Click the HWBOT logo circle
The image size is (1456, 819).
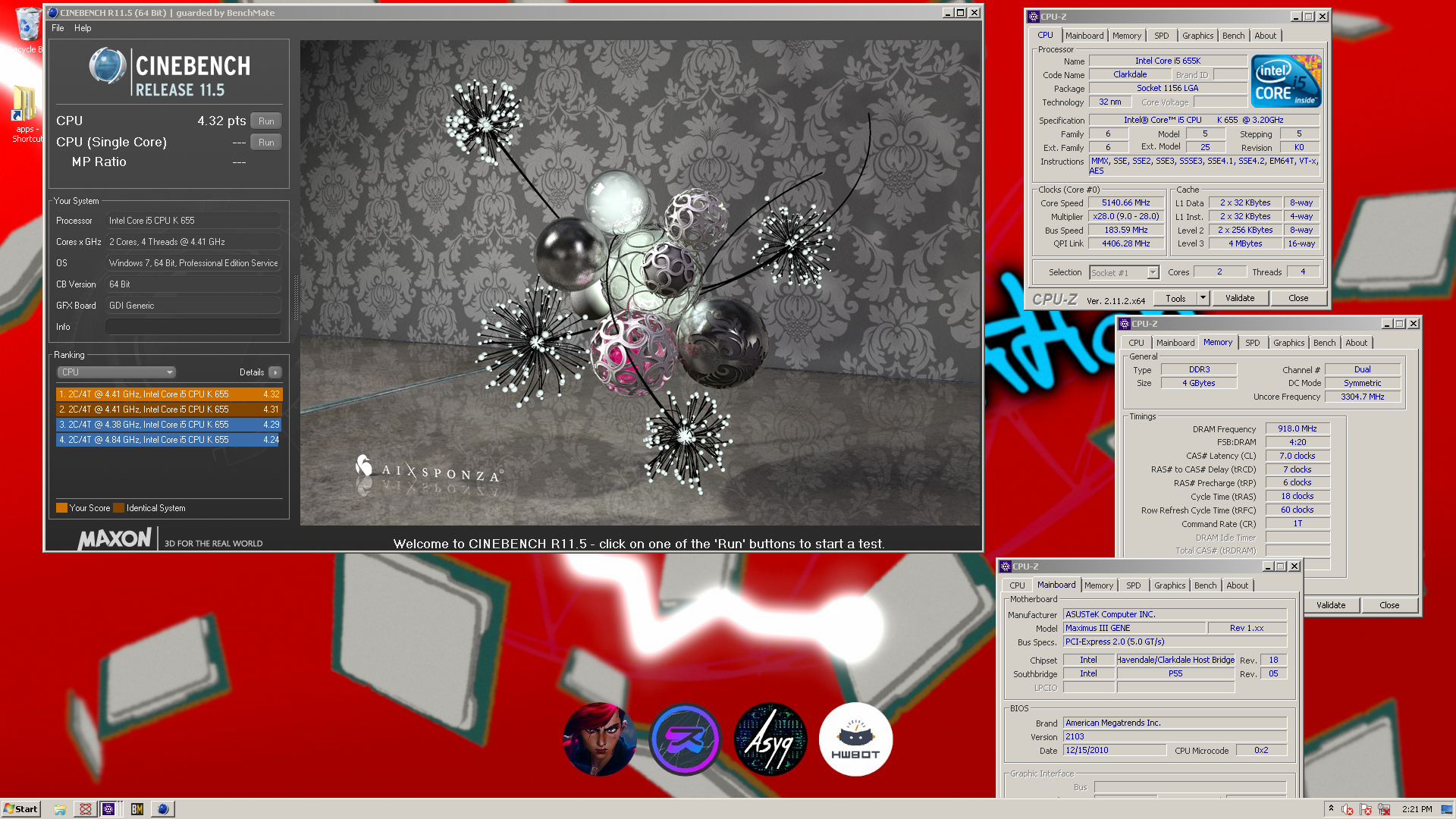pos(856,739)
